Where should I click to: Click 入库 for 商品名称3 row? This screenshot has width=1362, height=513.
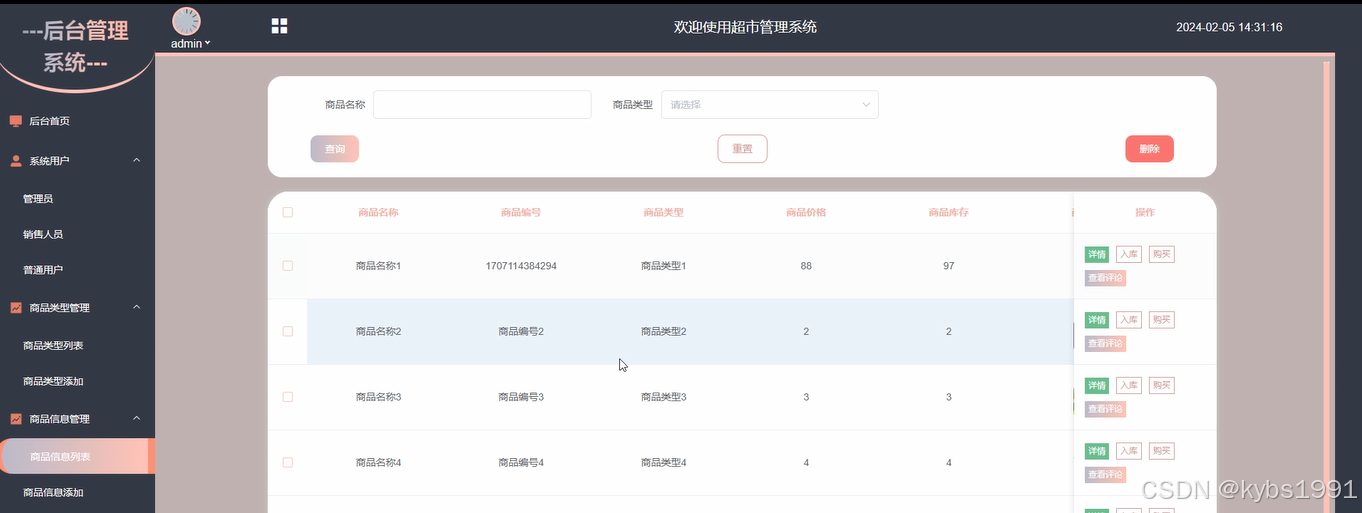tap(1129, 386)
